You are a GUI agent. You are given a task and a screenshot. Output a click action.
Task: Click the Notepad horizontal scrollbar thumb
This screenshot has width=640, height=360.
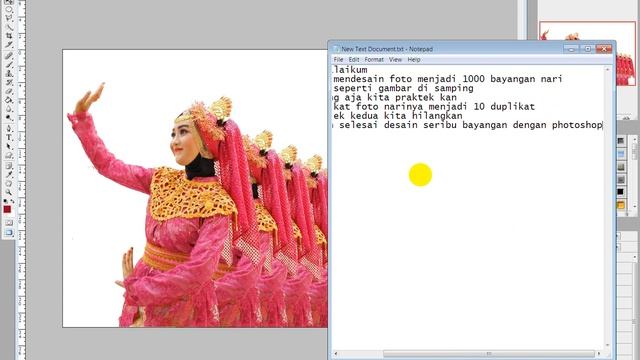pyautogui.click(x=488, y=353)
